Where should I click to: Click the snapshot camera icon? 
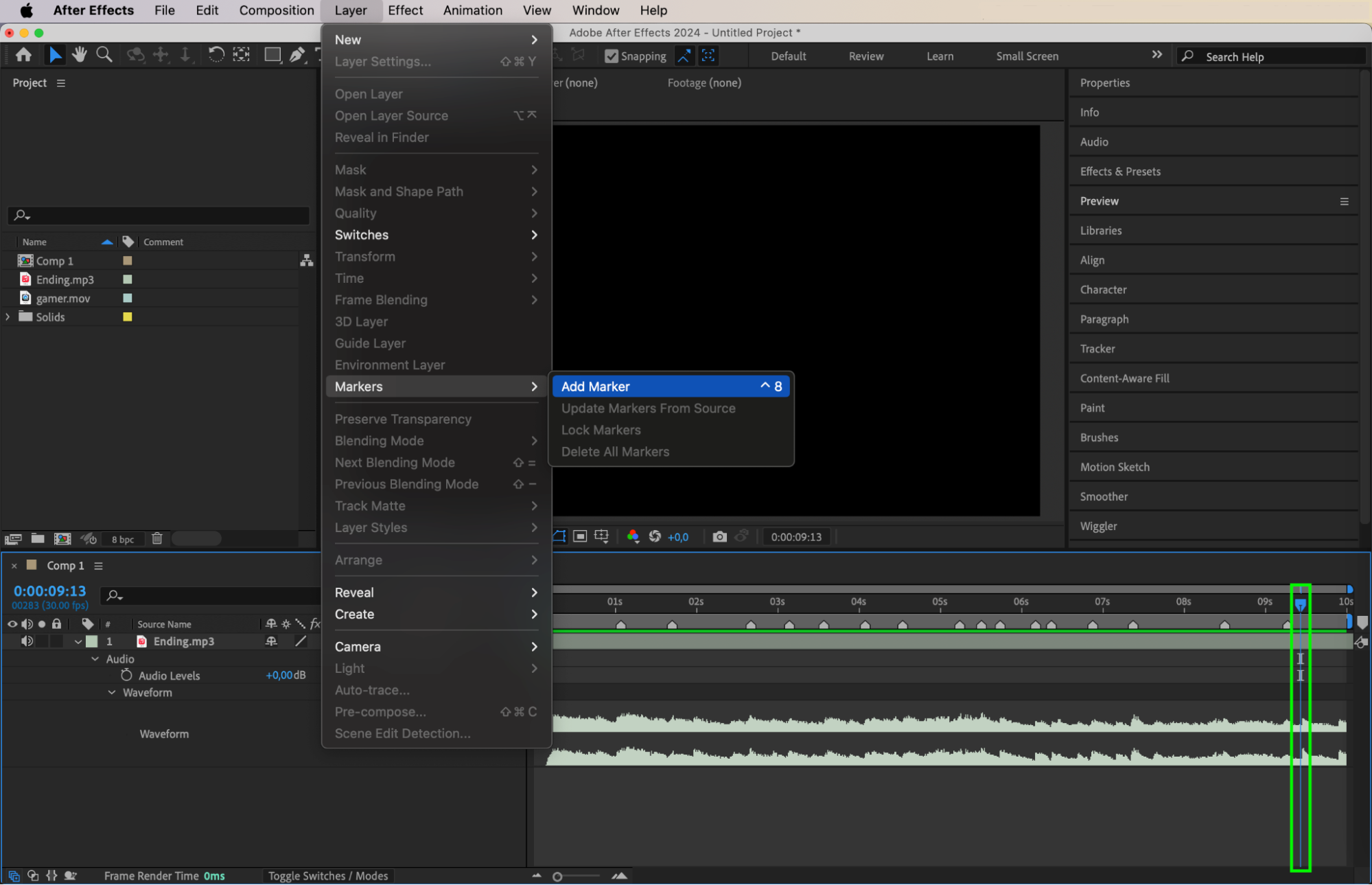pos(719,537)
